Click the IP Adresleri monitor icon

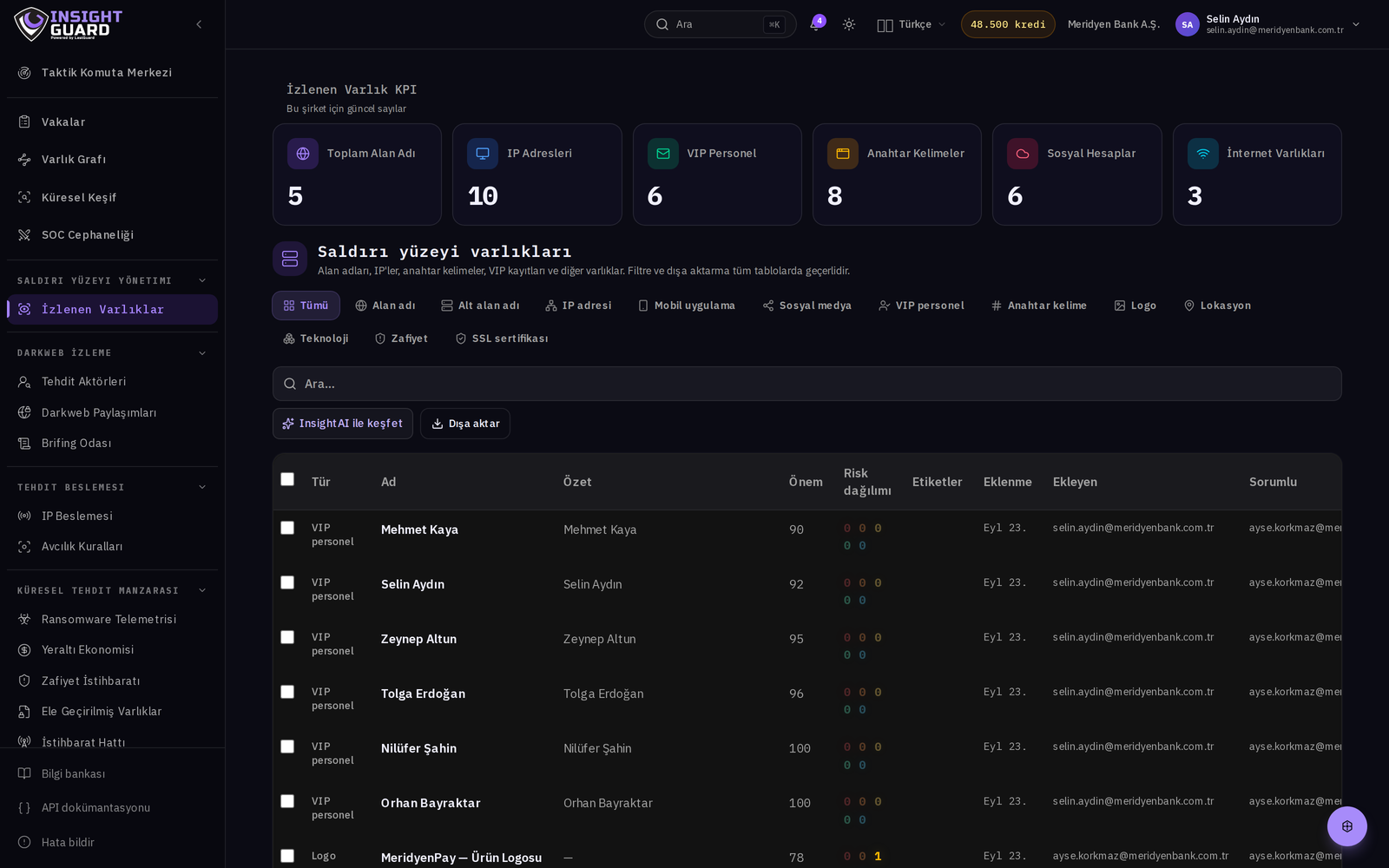[x=483, y=154]
